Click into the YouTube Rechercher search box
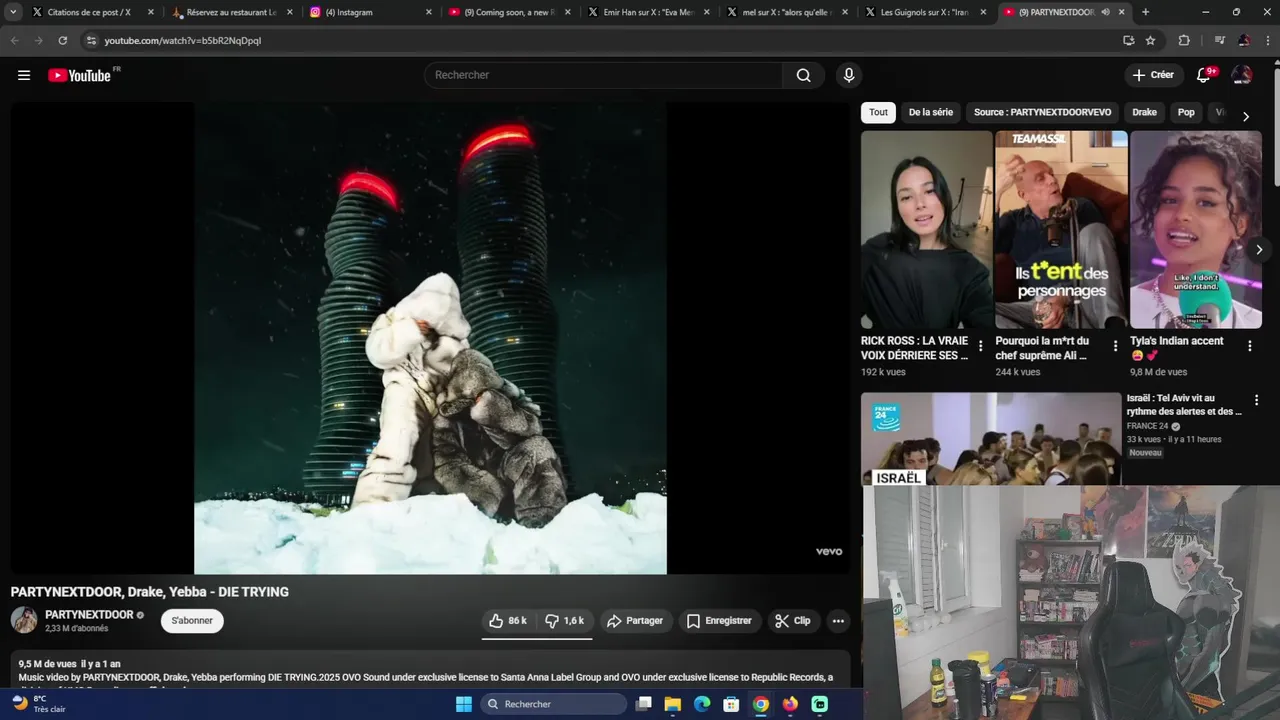Viewport: 1280px width, 720px height. pyautogui.click(x=605, y=75)
